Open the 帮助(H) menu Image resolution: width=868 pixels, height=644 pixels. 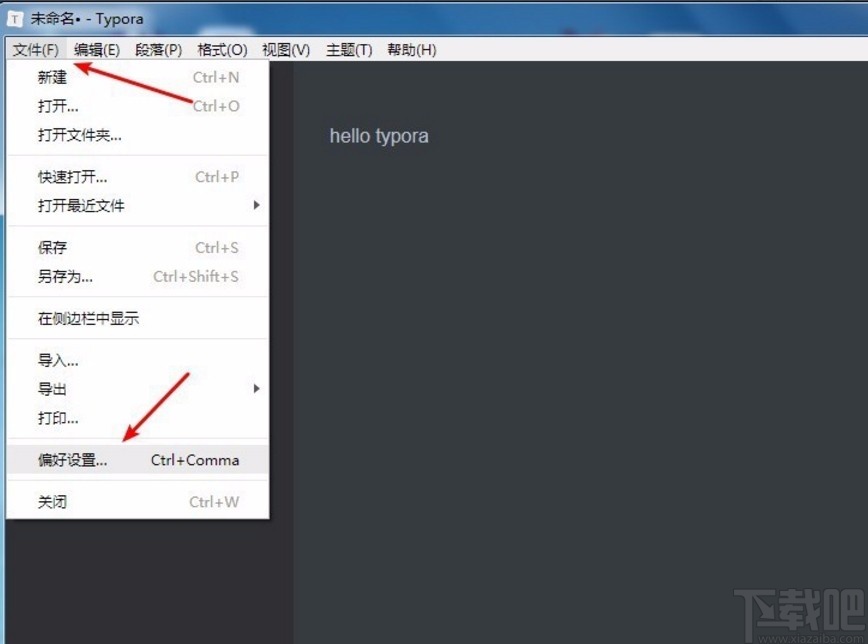click(x=411, y=49)
